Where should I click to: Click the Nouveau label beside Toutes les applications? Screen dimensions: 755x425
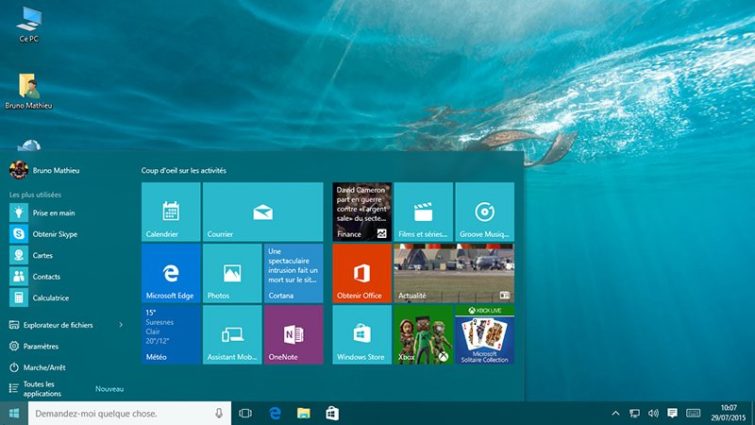point(109,389)
